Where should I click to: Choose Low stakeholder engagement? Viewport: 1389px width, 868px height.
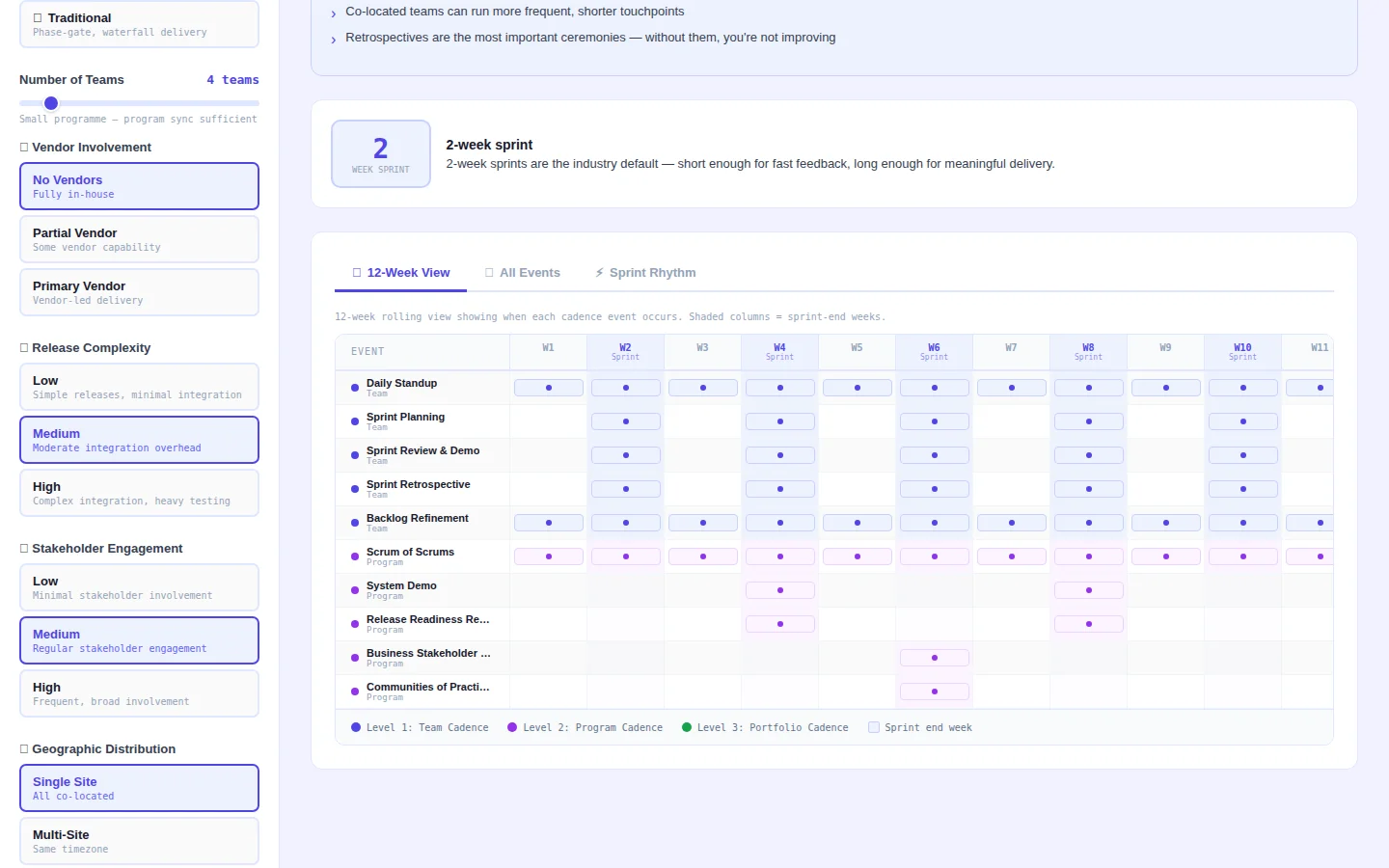139,587
